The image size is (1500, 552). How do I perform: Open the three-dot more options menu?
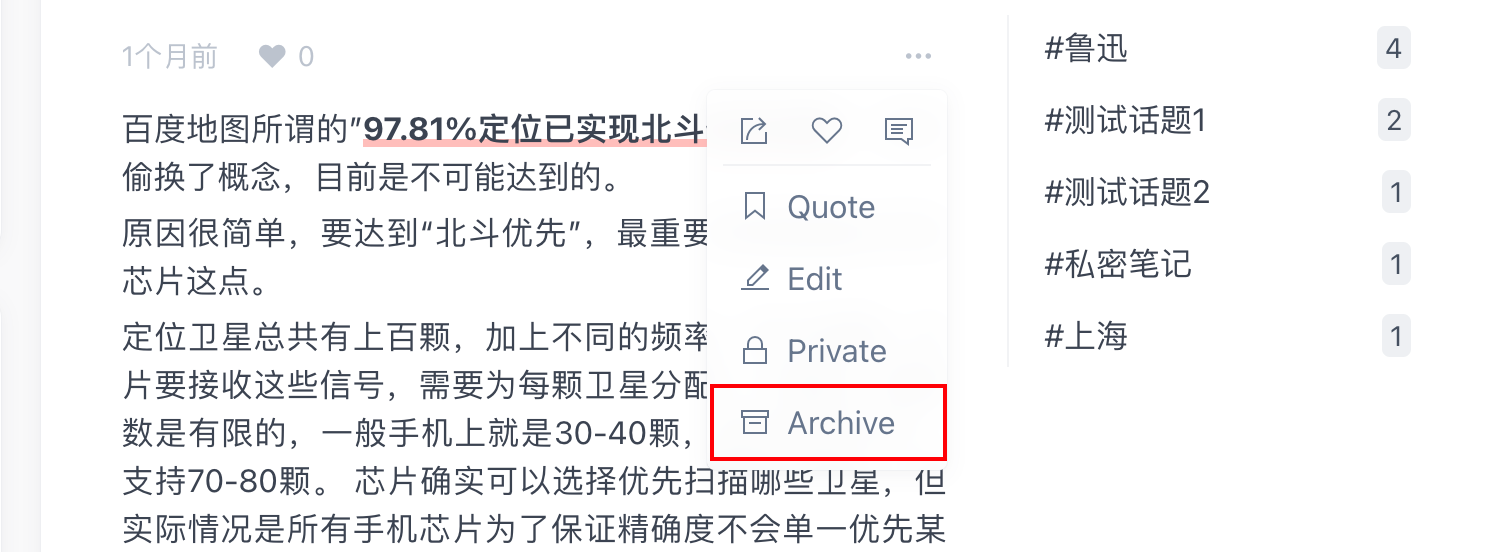[918, 56]
